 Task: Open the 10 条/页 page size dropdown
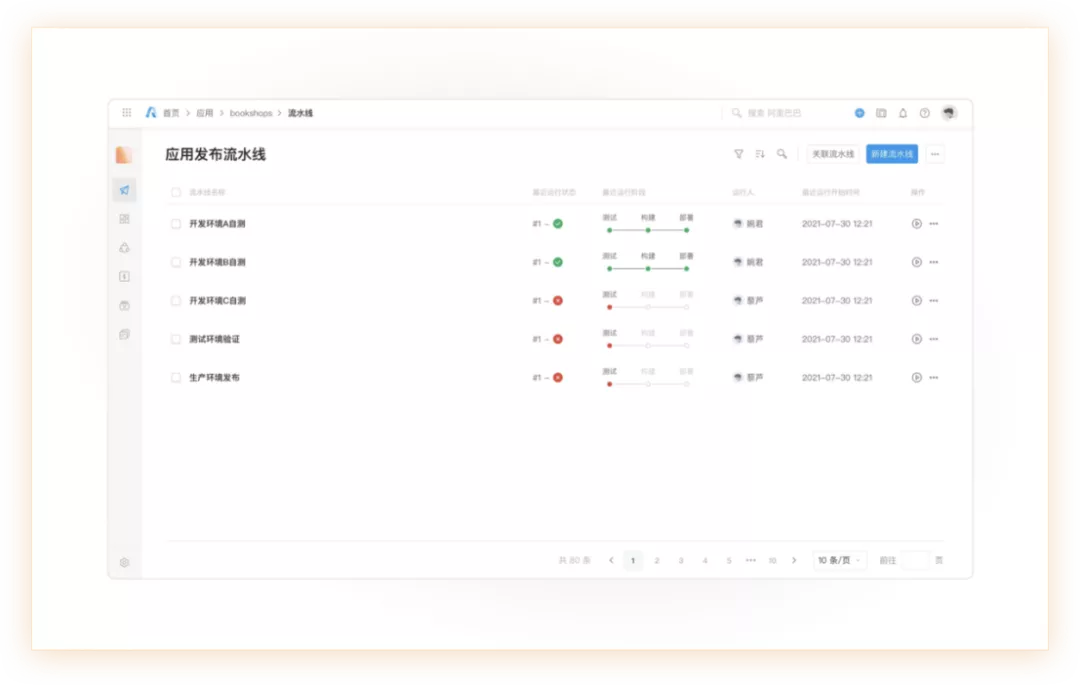[838, 561]
